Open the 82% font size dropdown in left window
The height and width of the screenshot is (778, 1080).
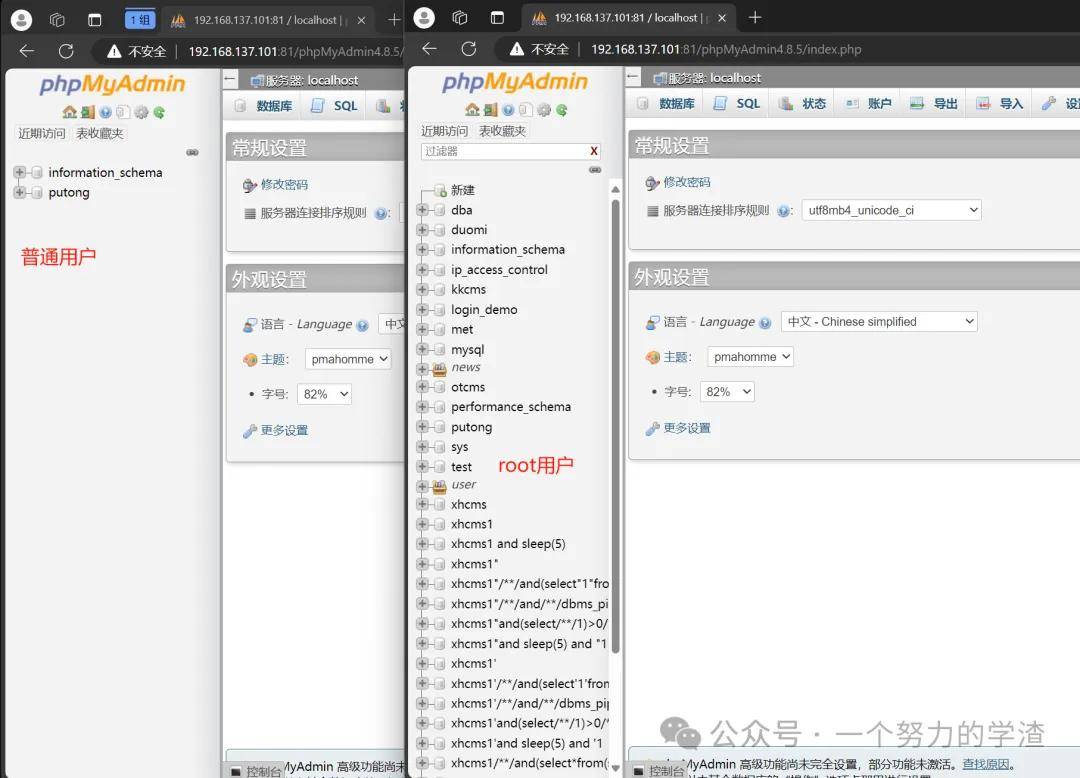(x=324, y=394)
